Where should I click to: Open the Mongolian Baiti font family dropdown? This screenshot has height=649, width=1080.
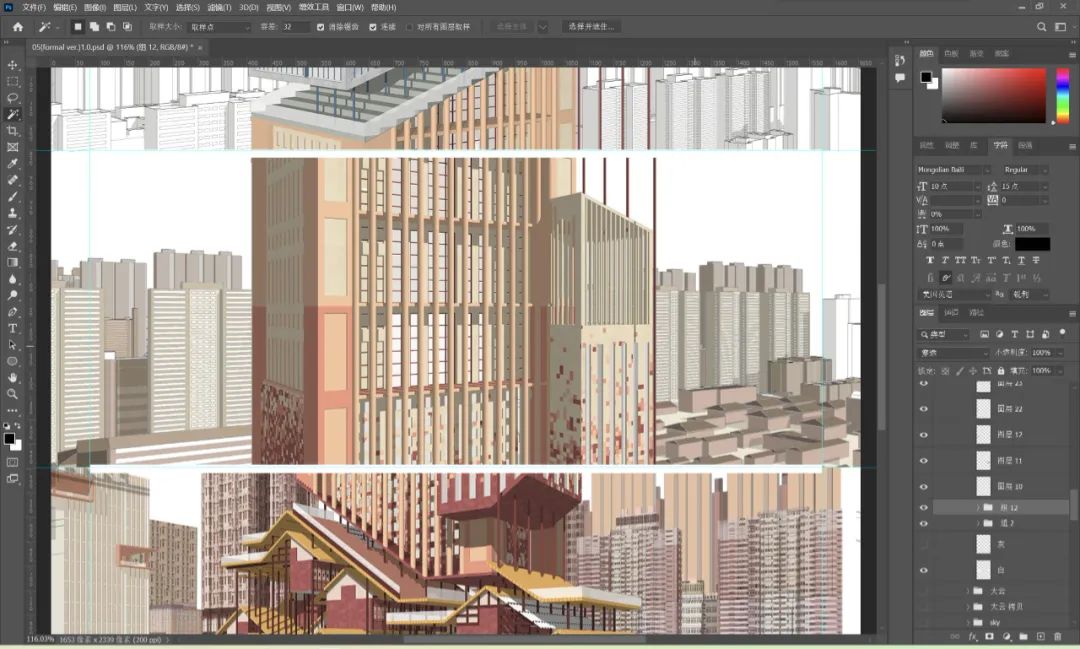(x=953, y=169)
